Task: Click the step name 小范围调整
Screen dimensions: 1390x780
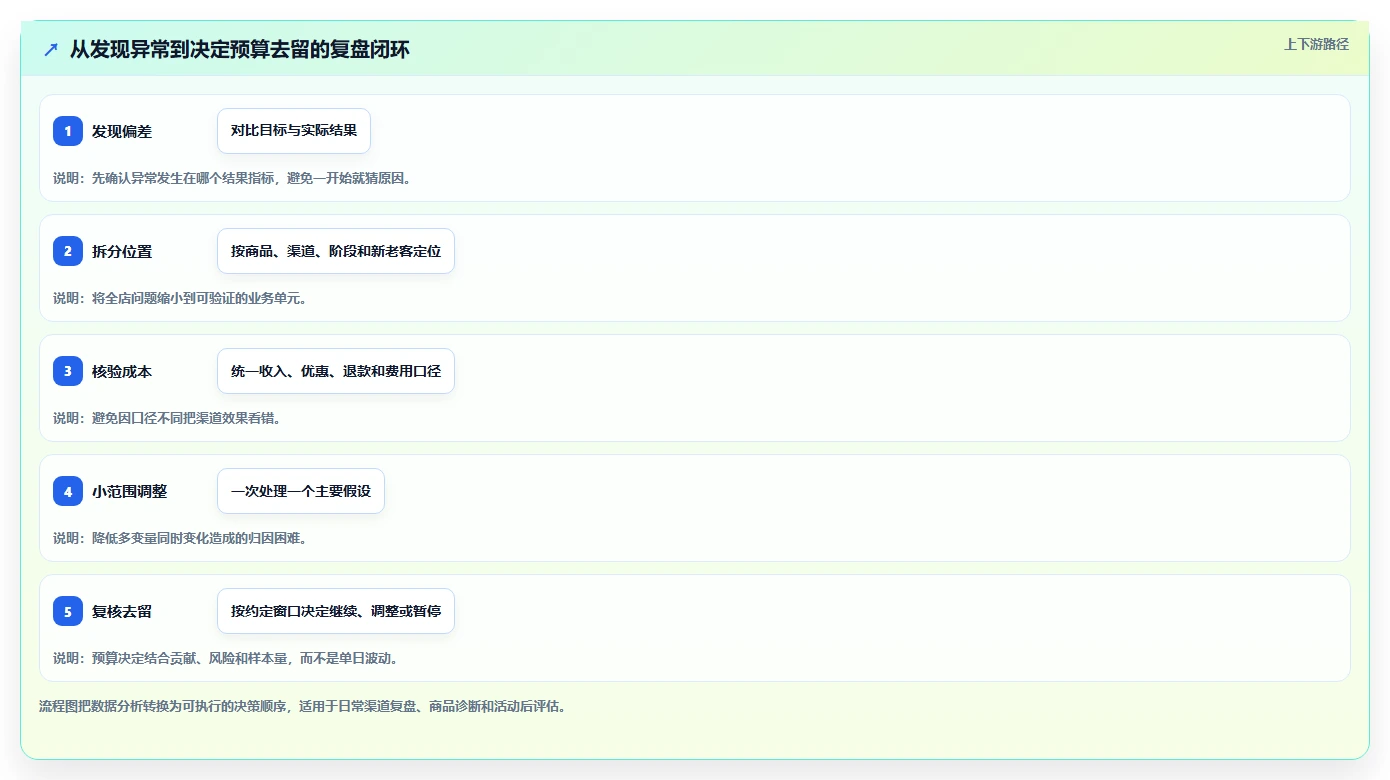Action: coord(130,492)
